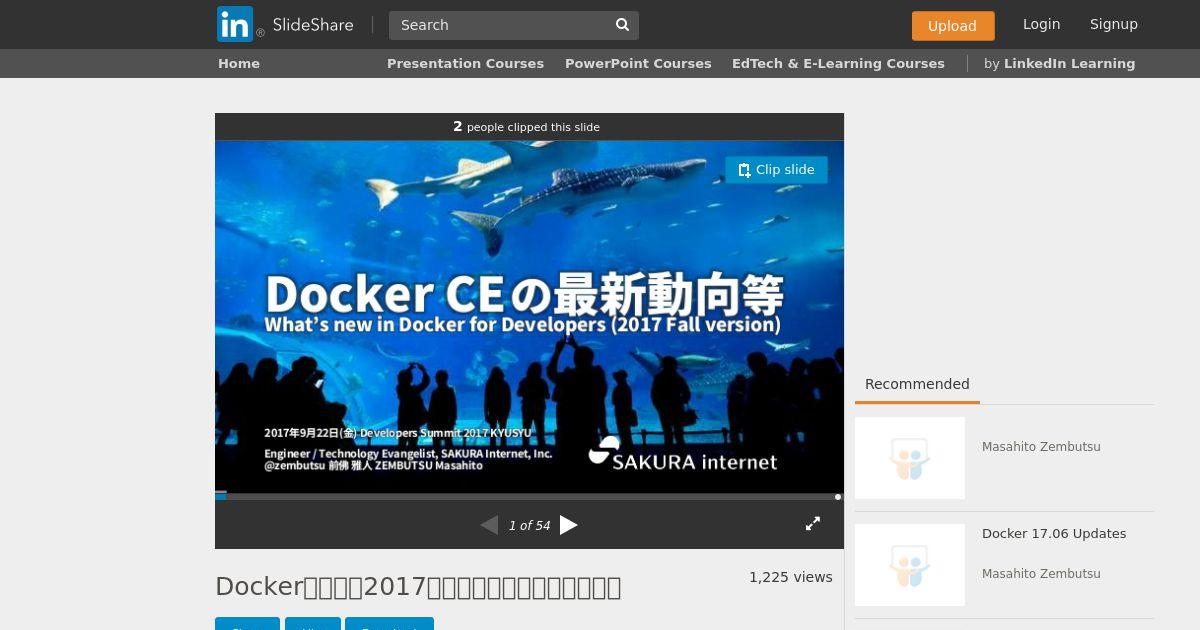Viewport: 1200px width, 630px height.
Task: Select the Recommended tab
Action: point(917,384)
